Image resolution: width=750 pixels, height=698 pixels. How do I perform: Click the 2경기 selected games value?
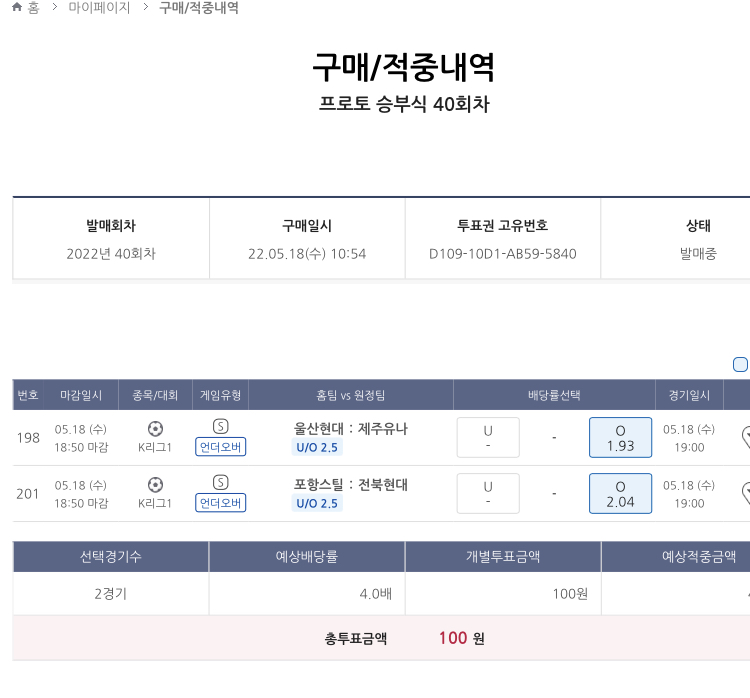point(110,594)
